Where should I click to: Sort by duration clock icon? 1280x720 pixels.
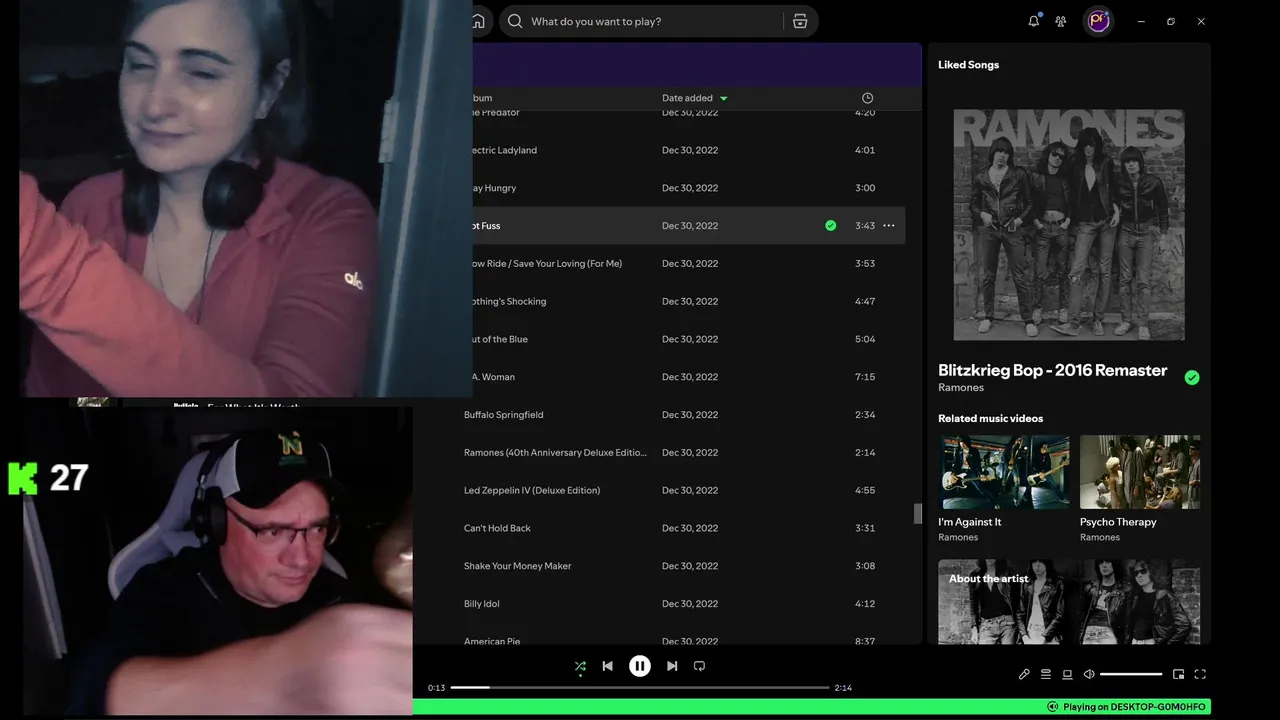point(867,98)
